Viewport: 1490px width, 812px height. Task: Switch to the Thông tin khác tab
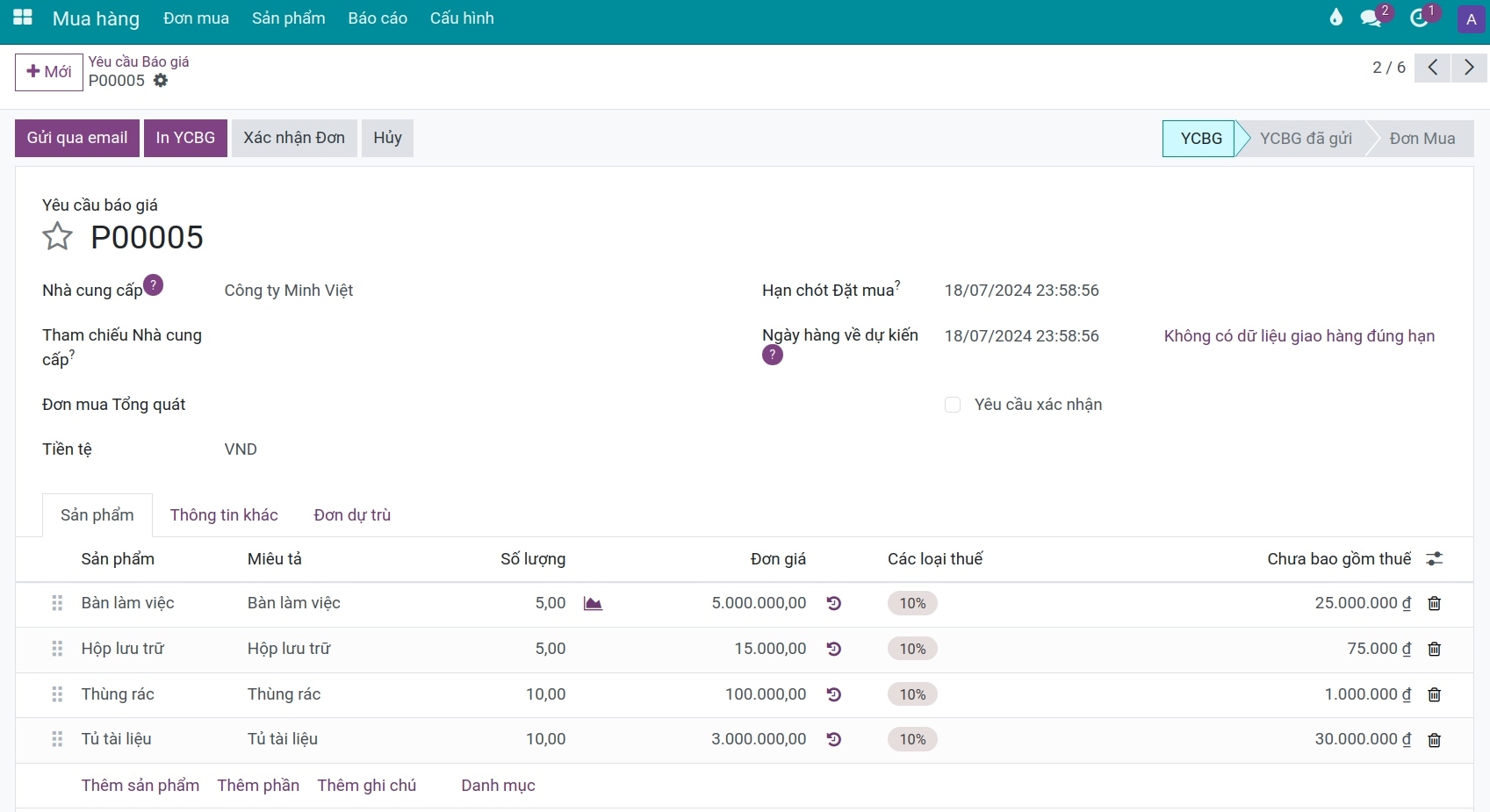(224, 515)
